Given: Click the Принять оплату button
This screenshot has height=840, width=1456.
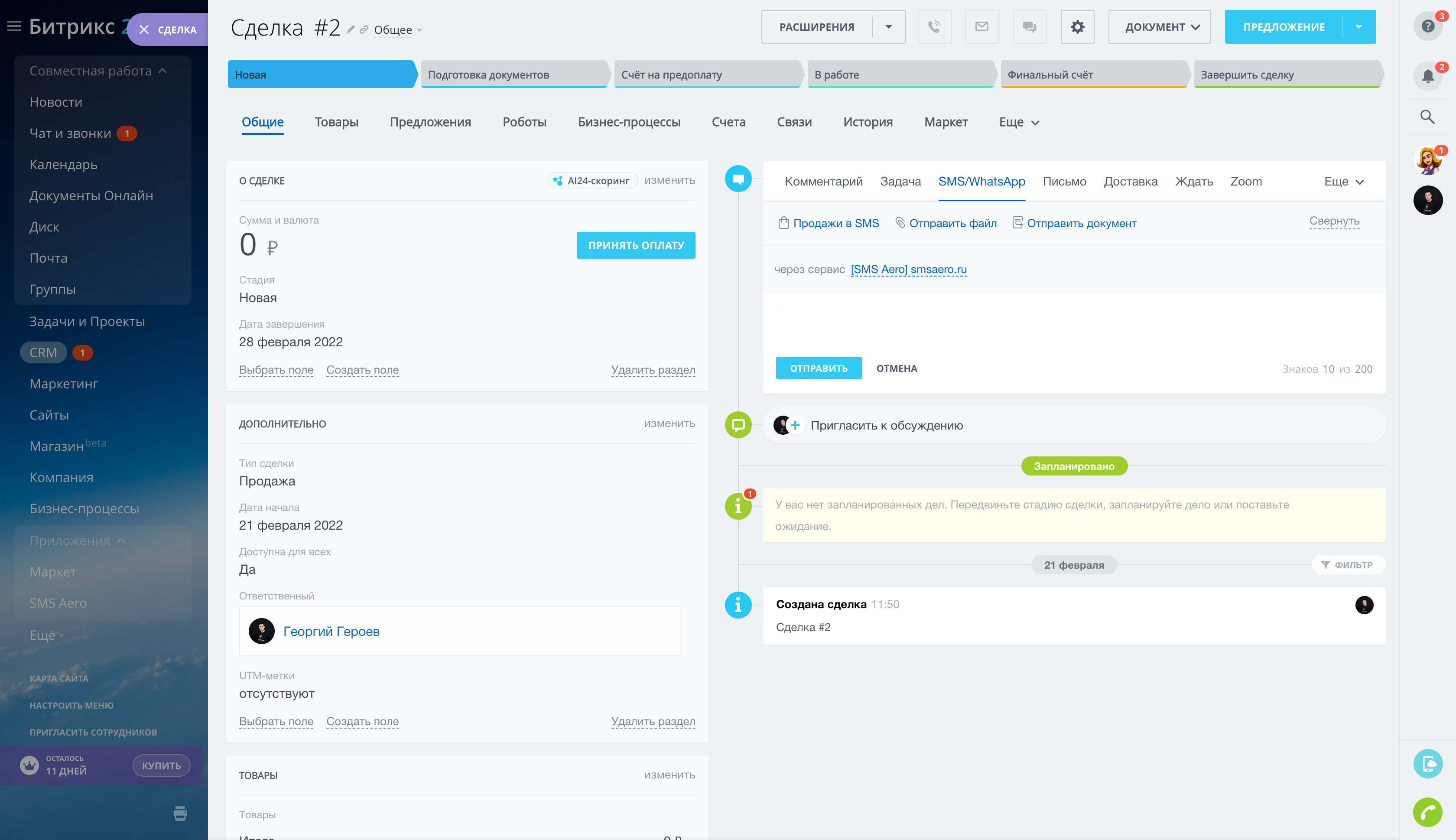Looking at the screenshot, I should [x=635, y=245].
